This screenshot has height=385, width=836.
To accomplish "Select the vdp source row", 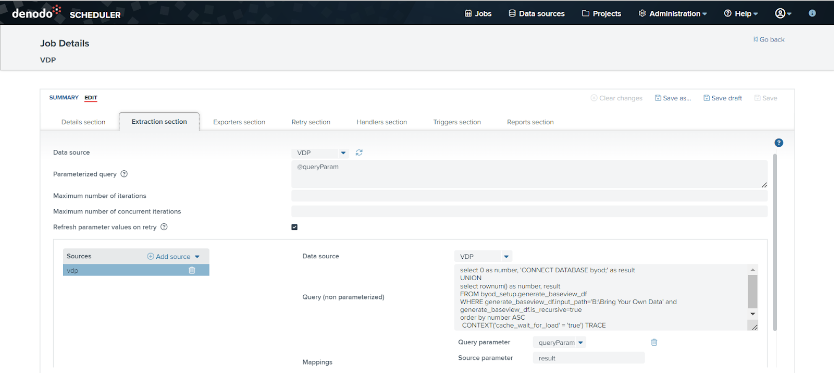I will pyautogui.click(x=136, y=270).
